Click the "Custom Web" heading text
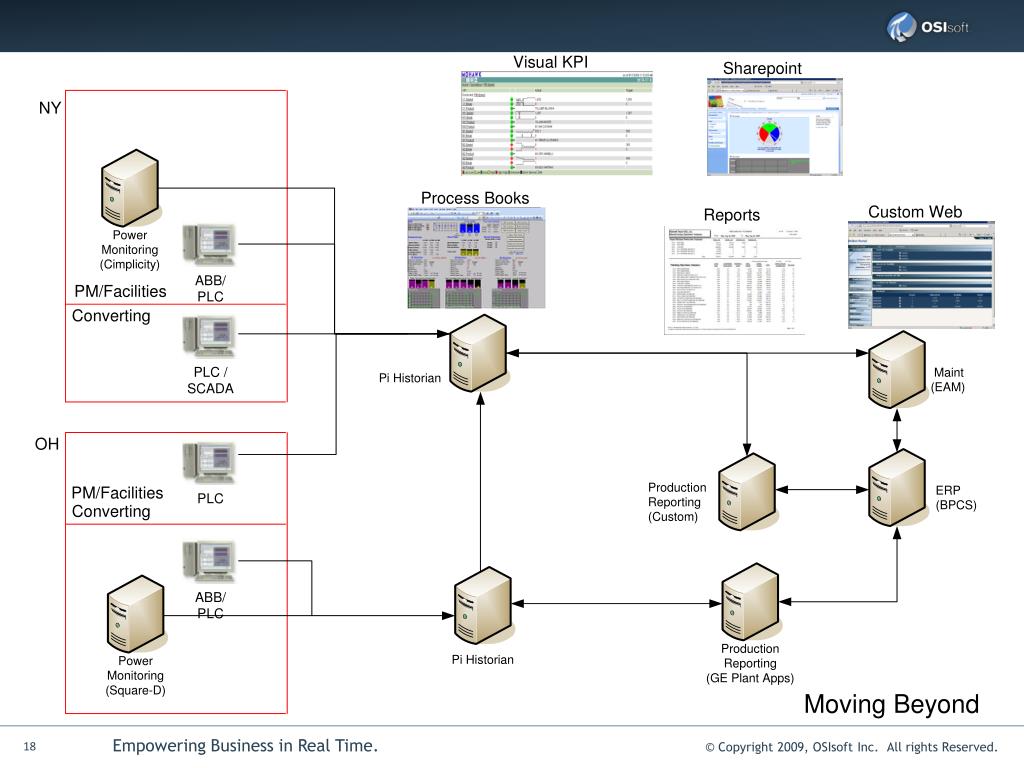Image resolution: width=1024 pixels, height=768 pixels. click(915, 212)
